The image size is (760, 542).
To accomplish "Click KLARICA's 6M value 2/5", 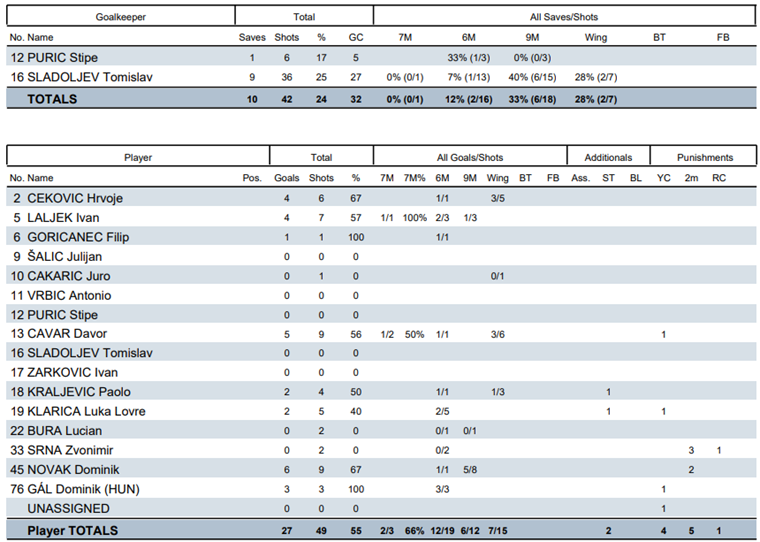I will 442,412.
